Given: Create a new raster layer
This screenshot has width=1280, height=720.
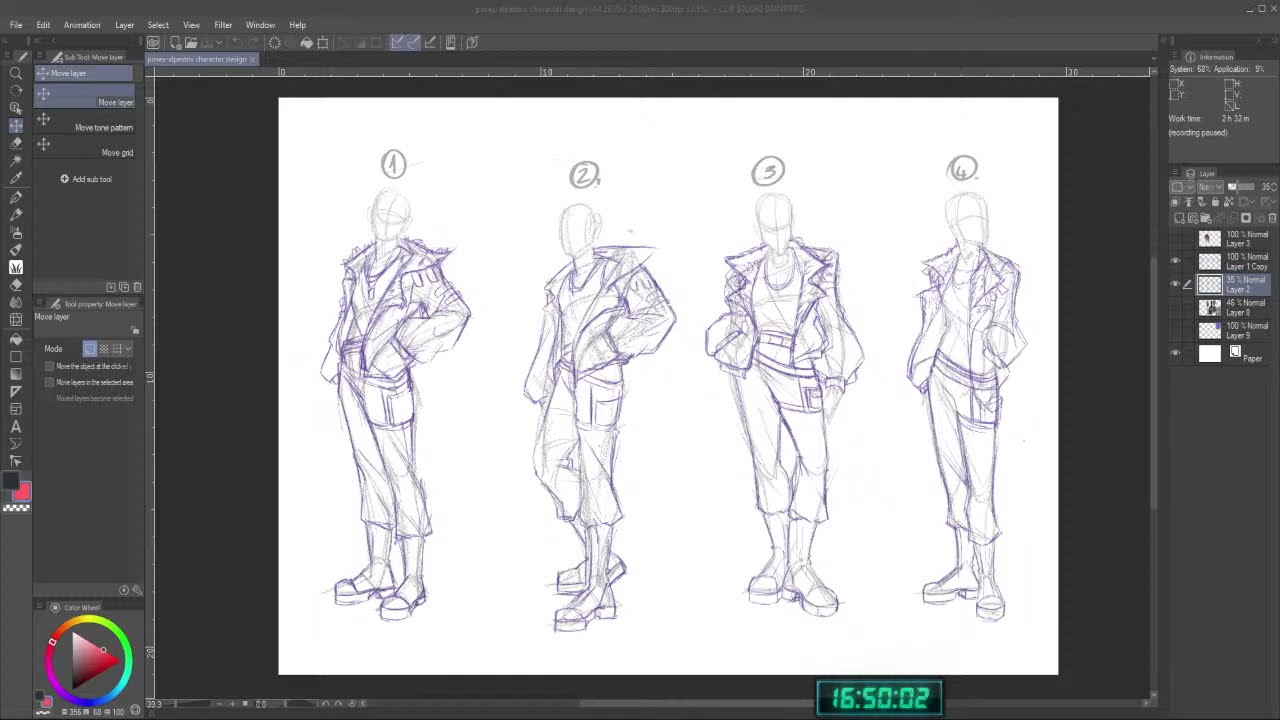Looking at the screenshot, I should (1179, 219).
